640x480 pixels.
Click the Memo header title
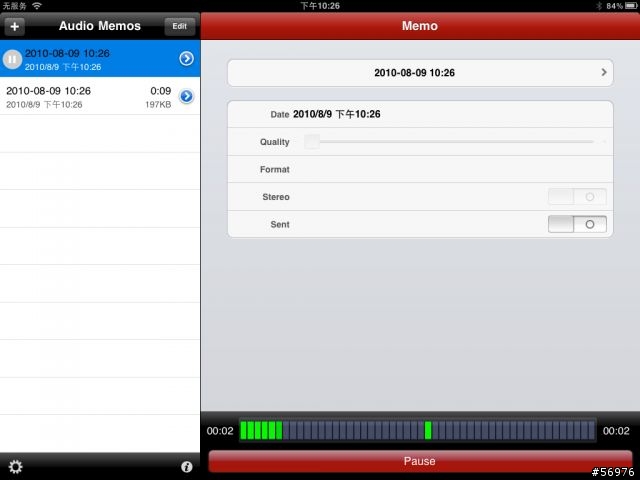420,26
